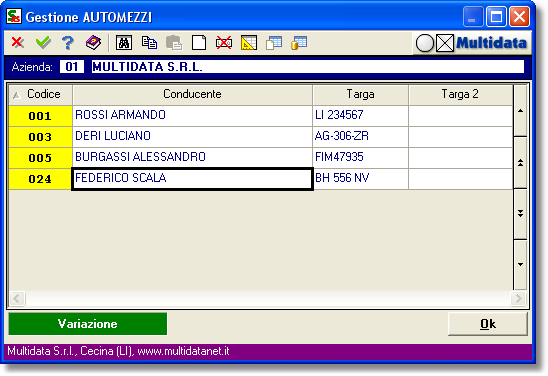Viewport: 548px width, 376px height.
Task: Click the Variazione green button
Action: pos(88,324)
